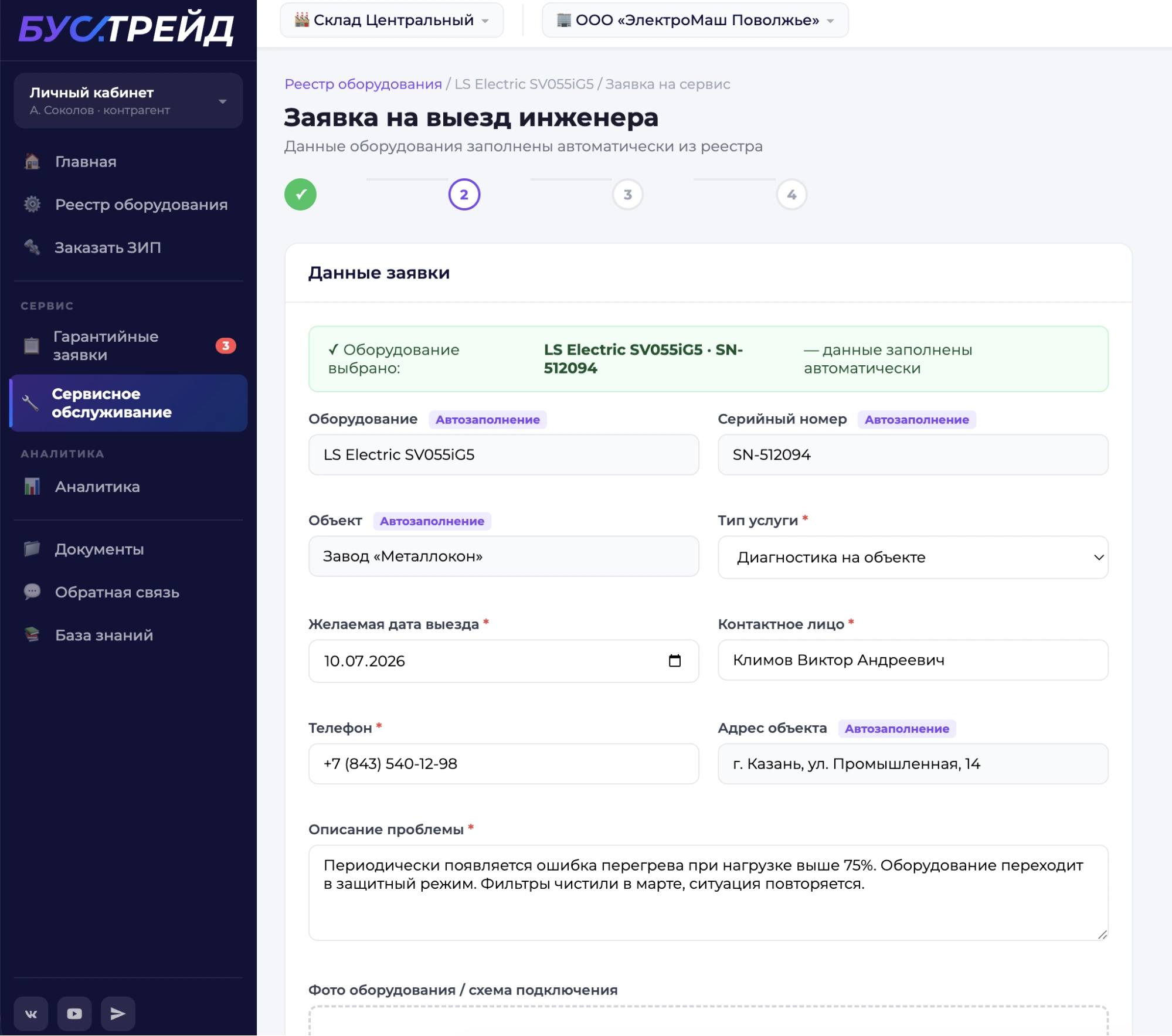Viewport: 1172px width, 1036px height.
Task: Open Реестр оборудования in the sidebar
Action: pos(128,205)
